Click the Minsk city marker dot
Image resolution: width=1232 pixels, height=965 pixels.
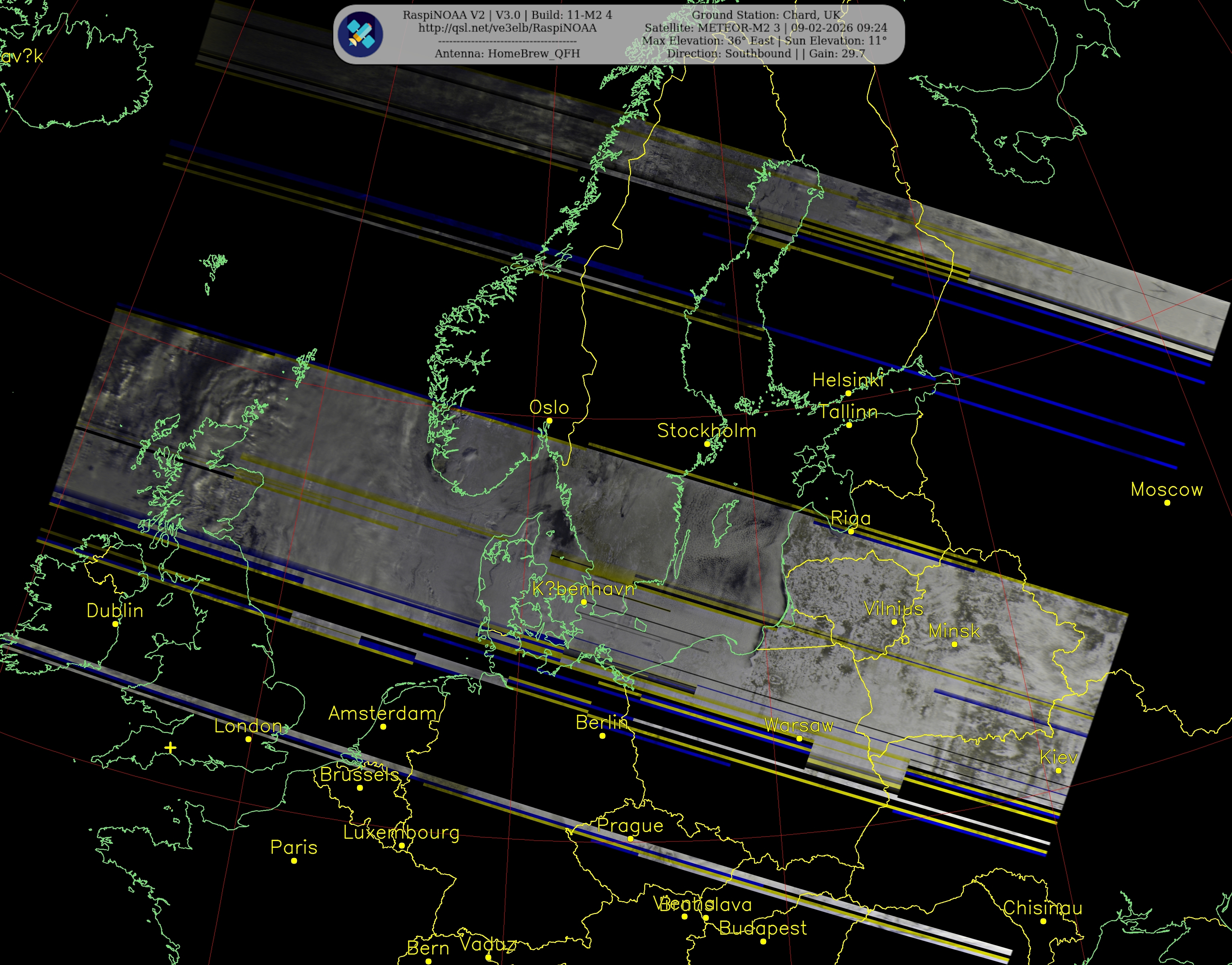point(954,644)
